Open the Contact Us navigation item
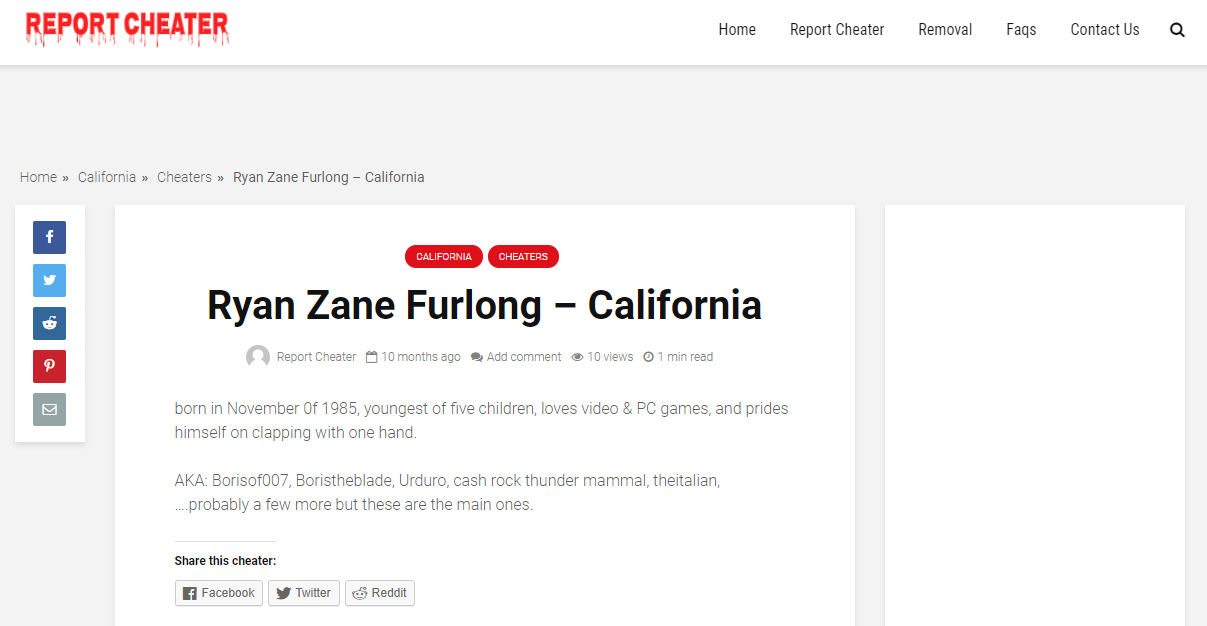1207x626 pixels. tap(1105, 30)
